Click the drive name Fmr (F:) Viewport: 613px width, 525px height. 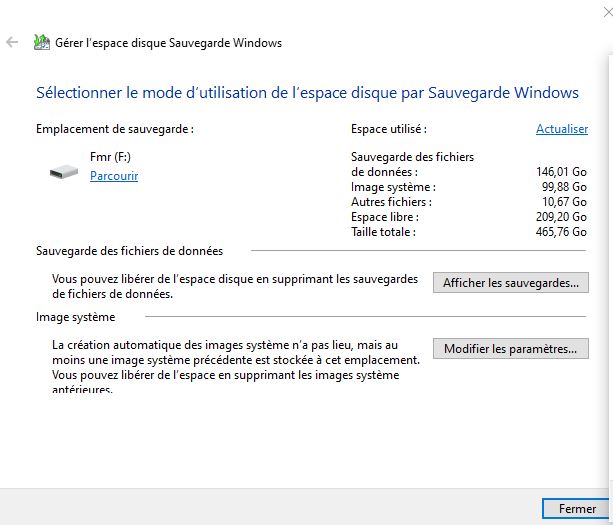110,157
